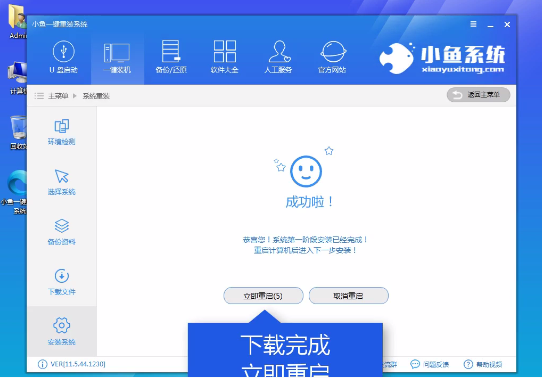This screenshot has height=378, width=542.
Task: Click the 恭喜您 first-stage complete message
Action: (x=305, y=239)
